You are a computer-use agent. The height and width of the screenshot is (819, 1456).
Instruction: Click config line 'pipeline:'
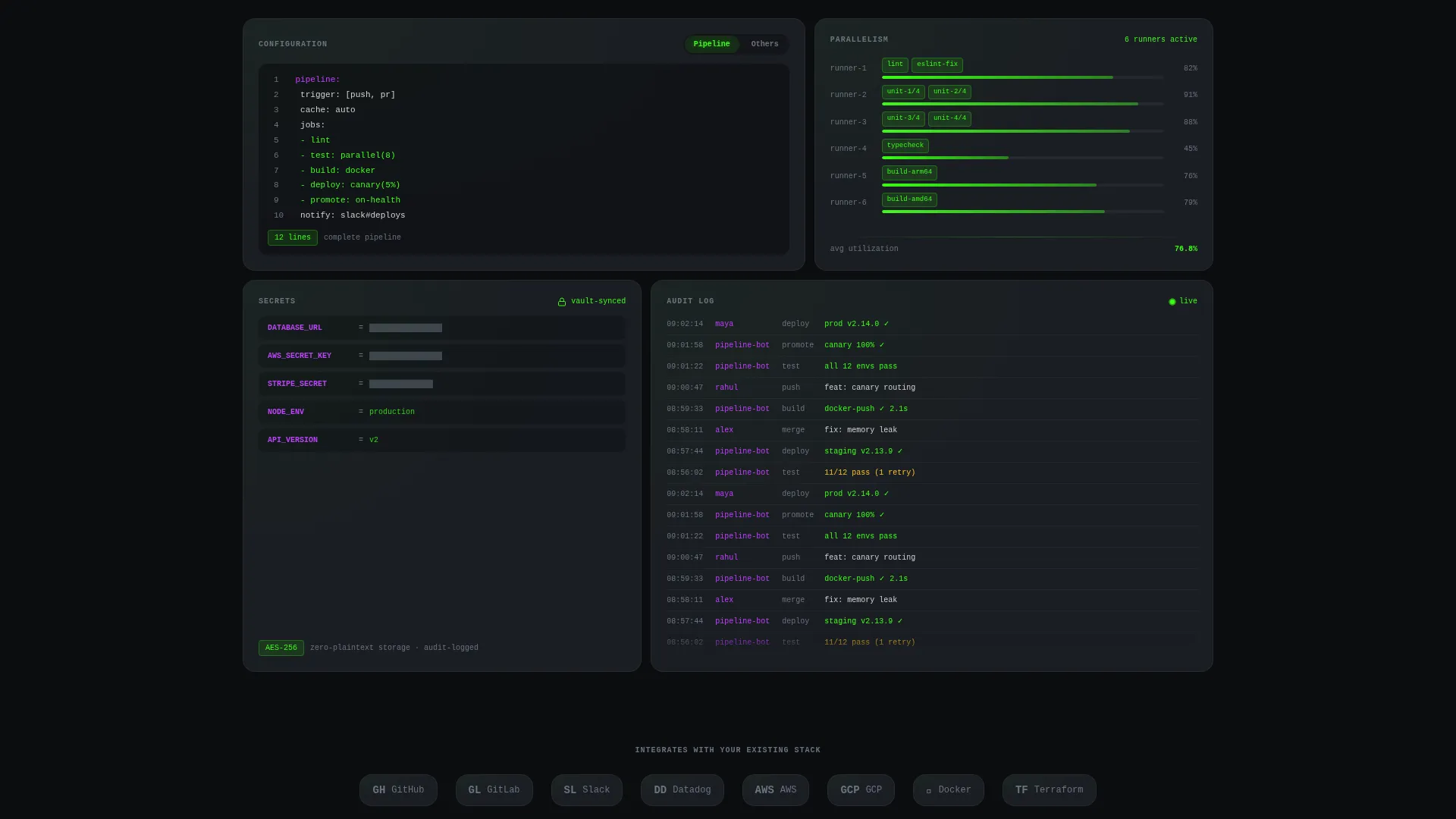[x=318, y=80]
